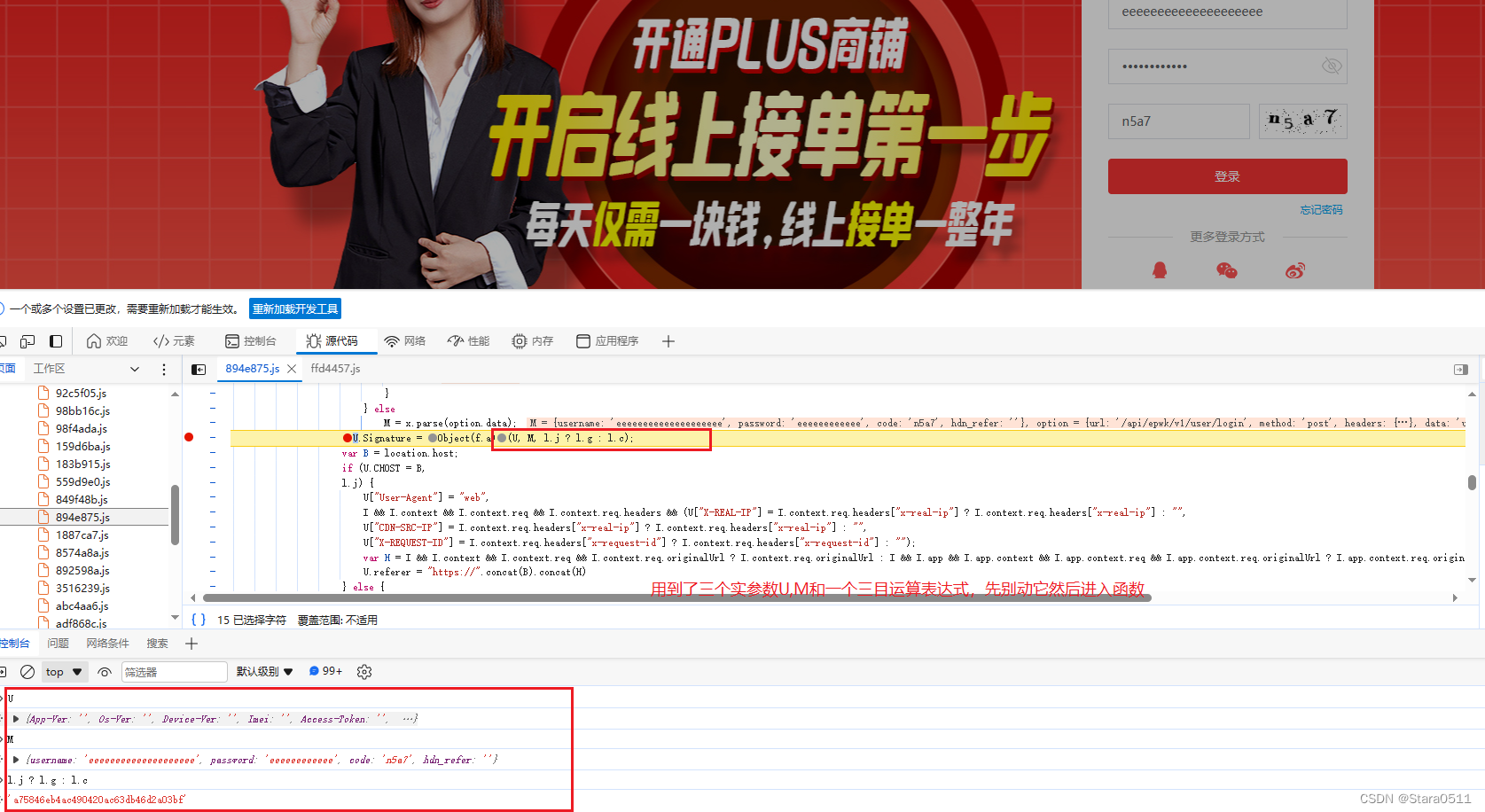Switch to the 控制台 console tab in toolbar
Image resolution: width=1485 pixels, height=812 pixels.
(x=251, y=341)
